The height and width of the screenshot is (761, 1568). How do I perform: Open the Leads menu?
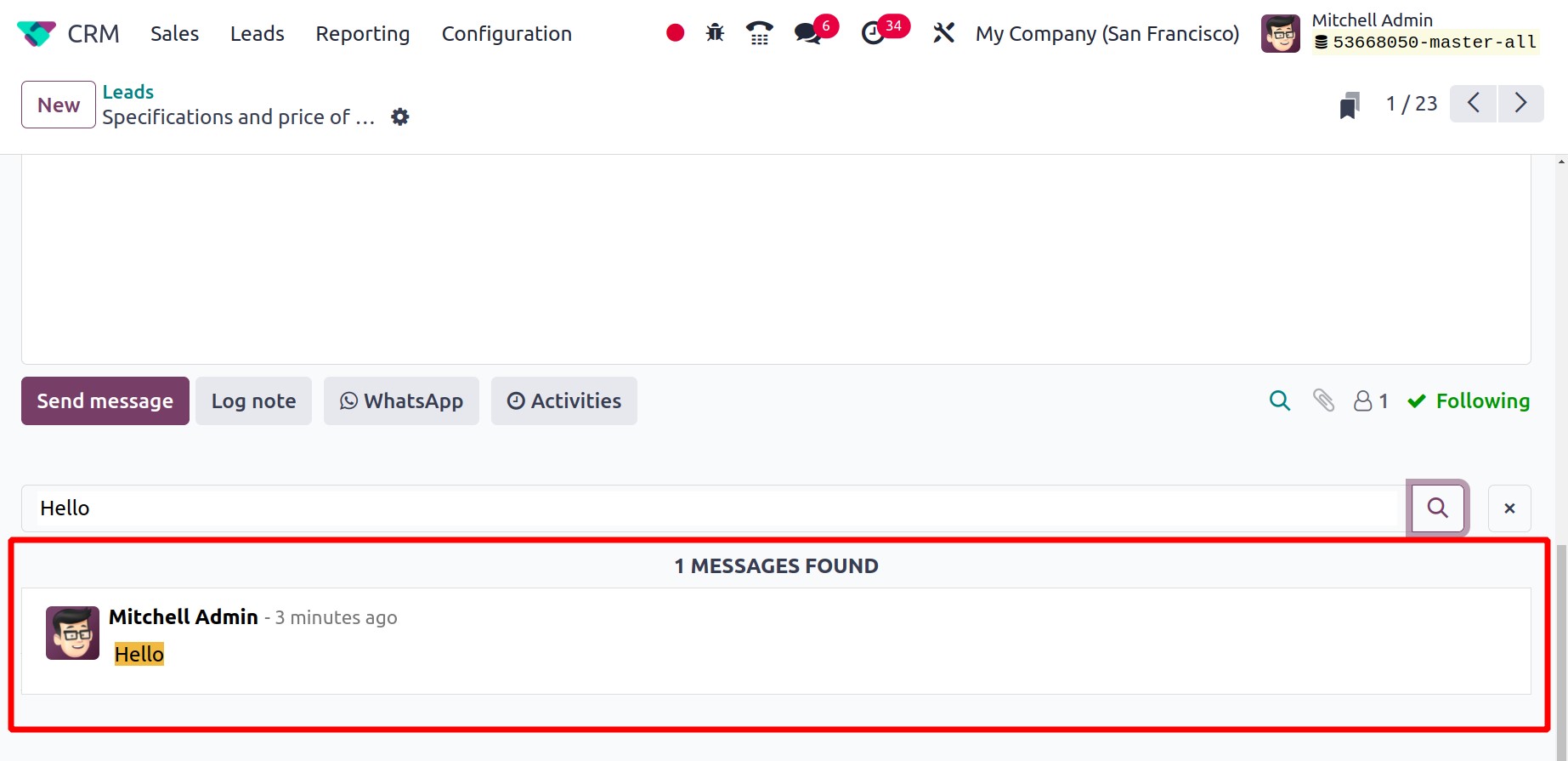point(258,34)
